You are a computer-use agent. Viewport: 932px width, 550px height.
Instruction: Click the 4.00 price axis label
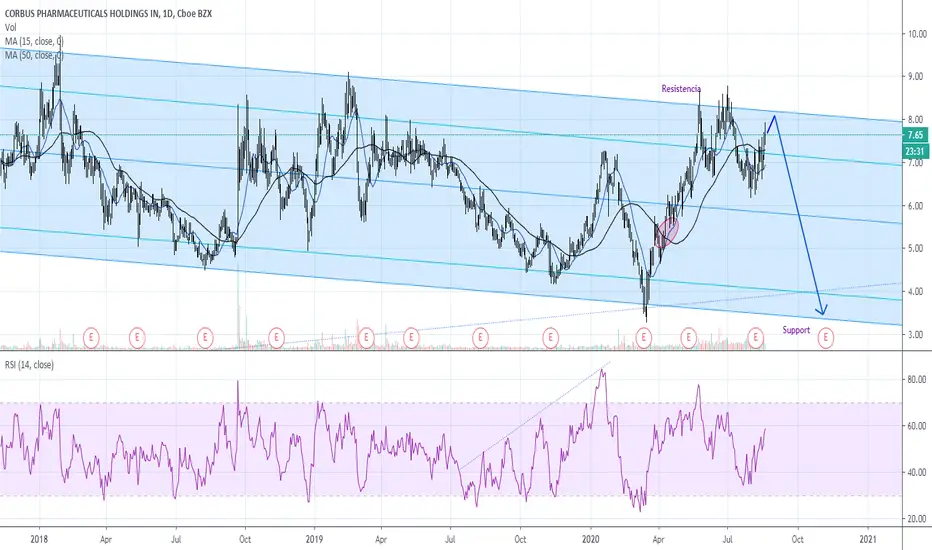(x=915, y=291)
